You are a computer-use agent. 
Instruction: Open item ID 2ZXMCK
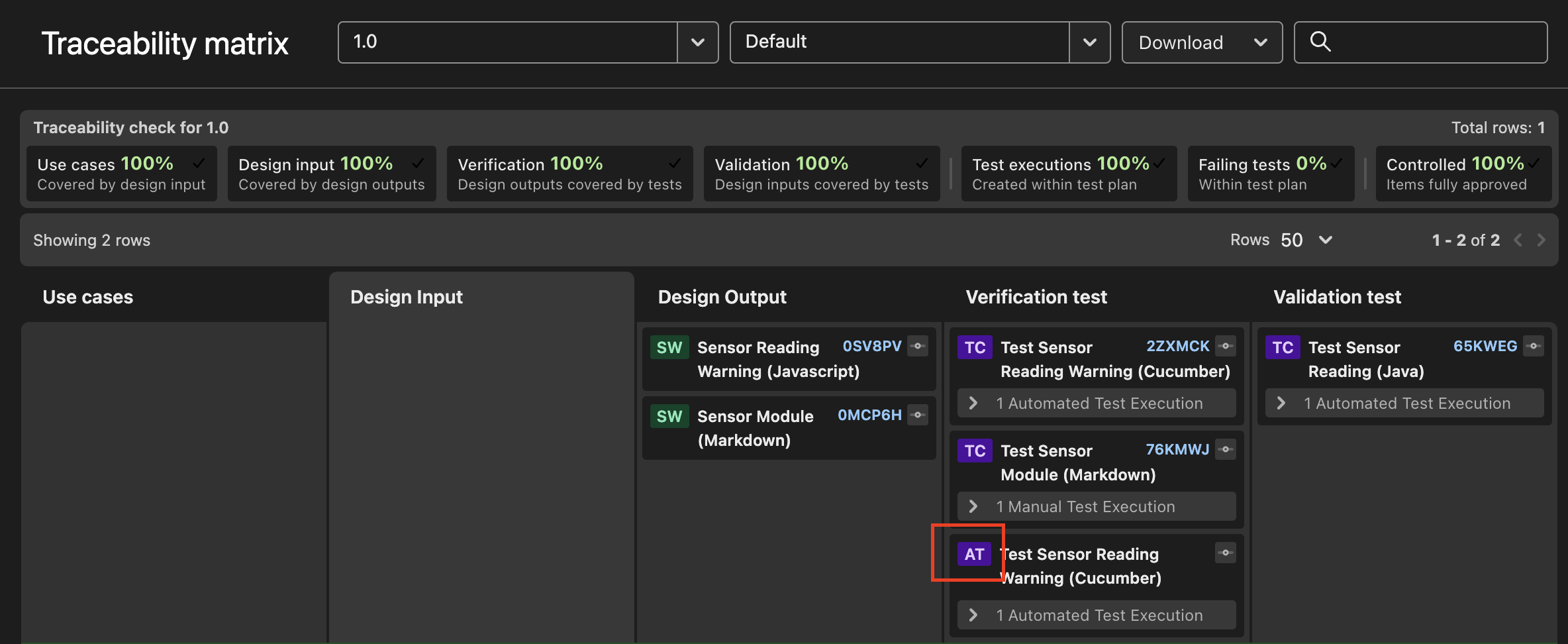click(1178, 346)
